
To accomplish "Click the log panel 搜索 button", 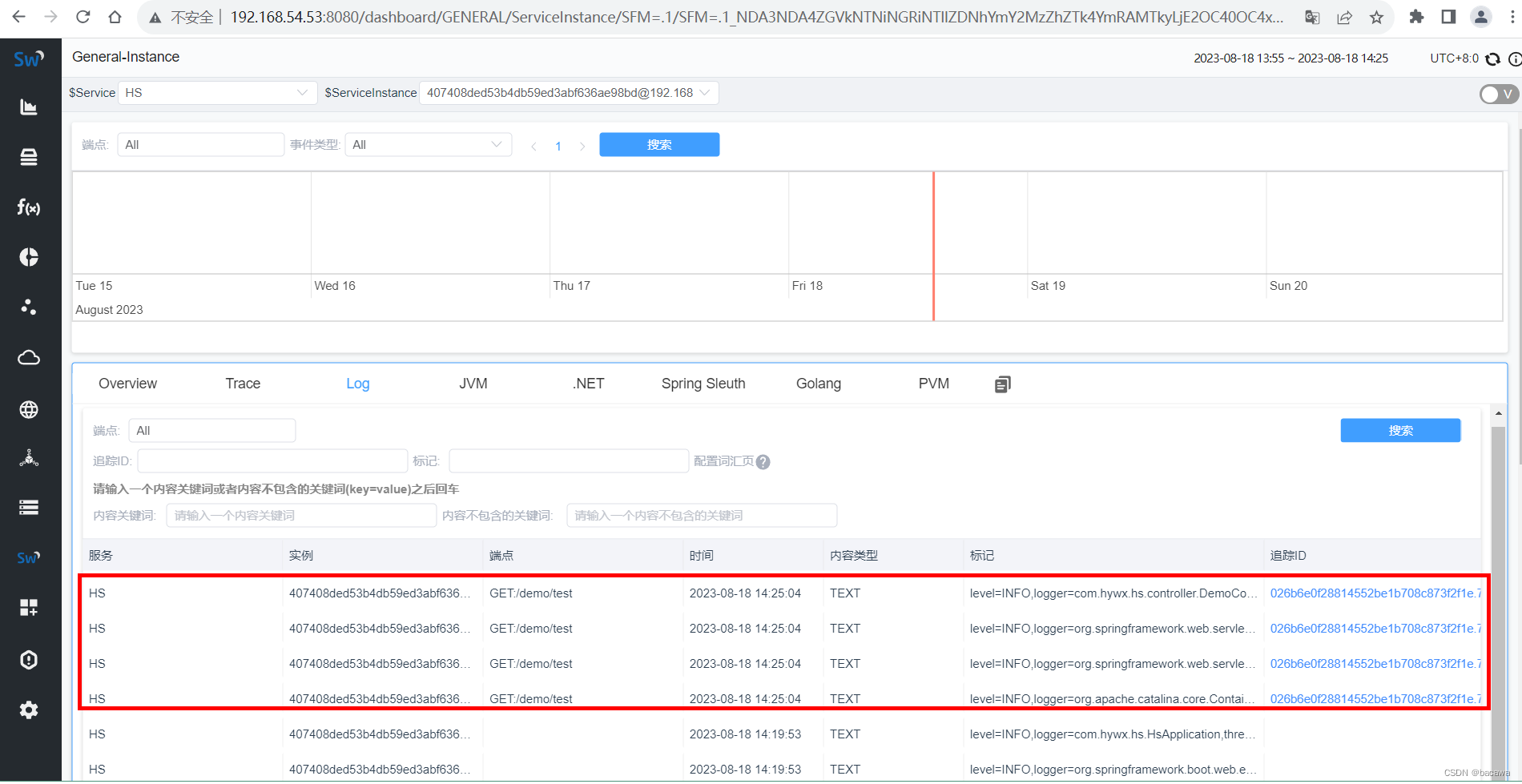I will [x=1400, y=431].
